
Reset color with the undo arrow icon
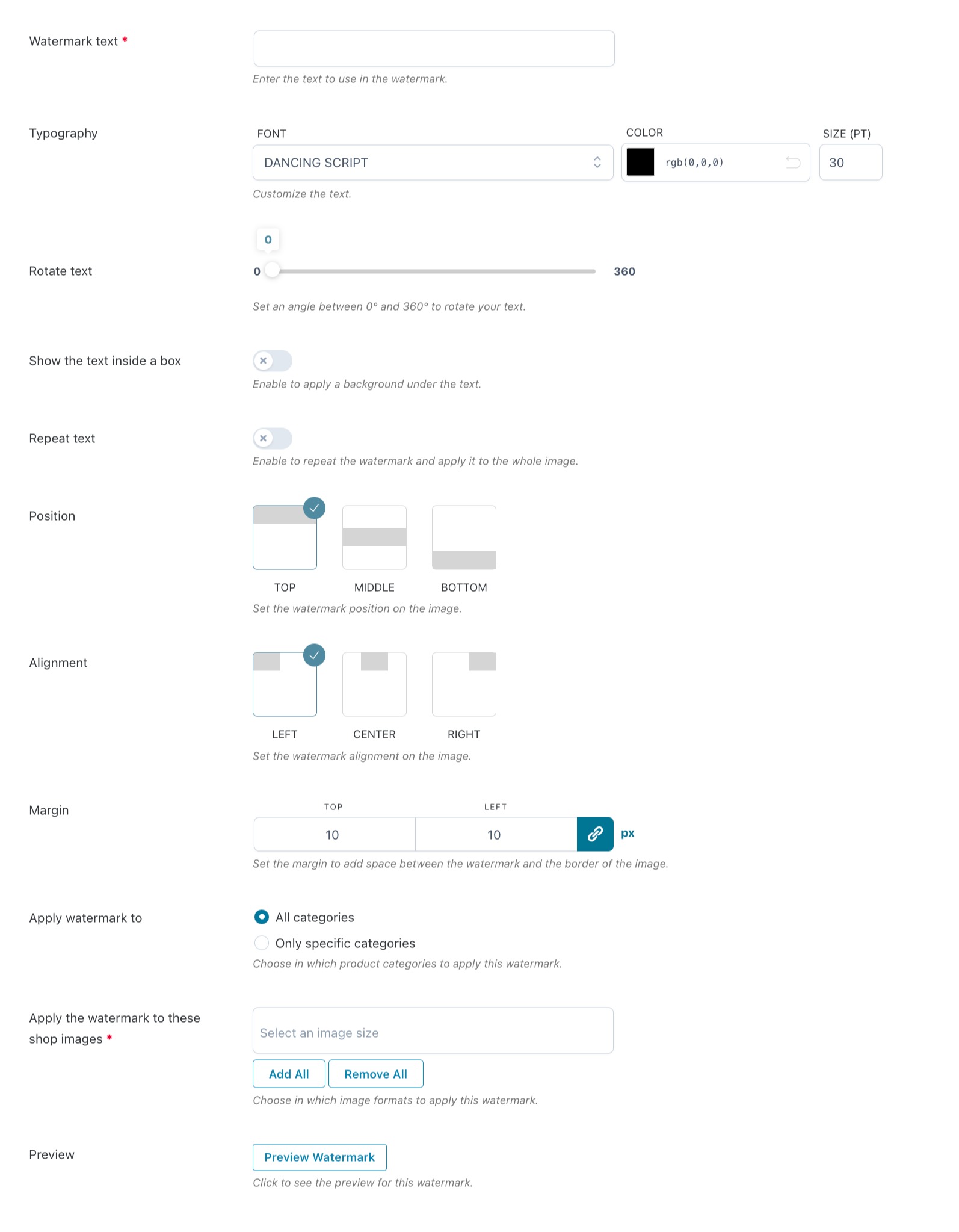793,163
